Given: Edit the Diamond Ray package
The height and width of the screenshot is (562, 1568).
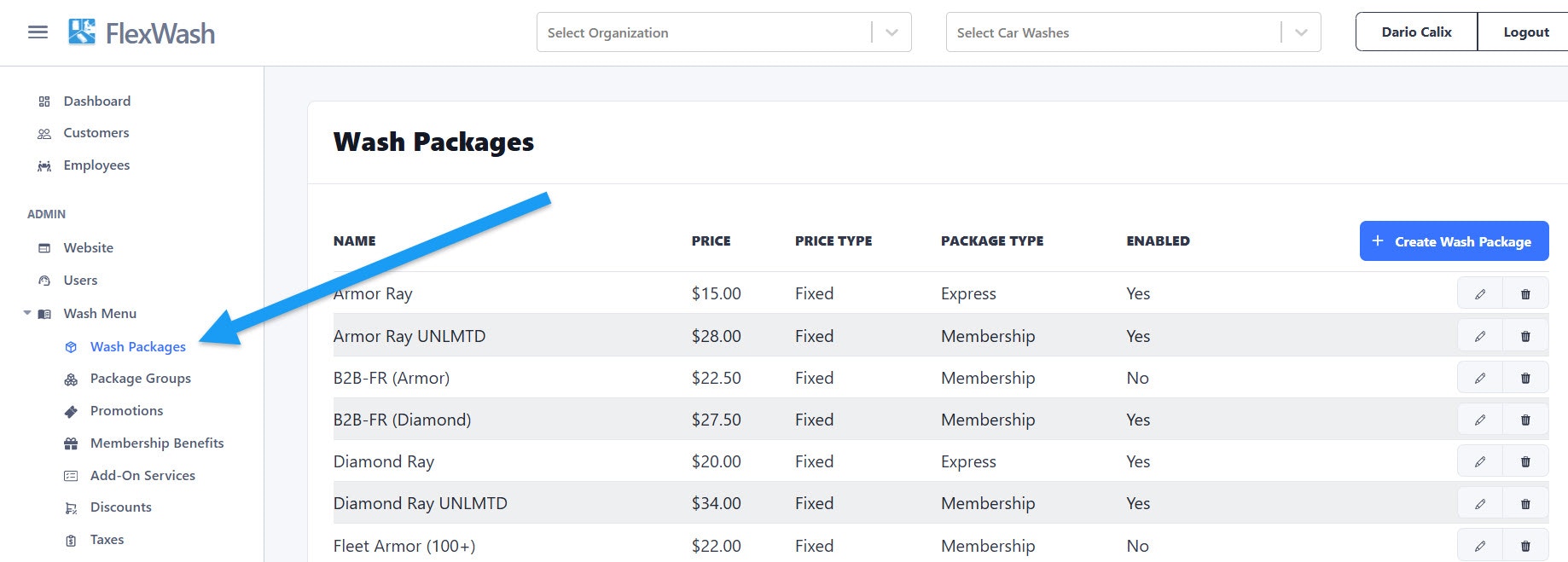Looking at the screenshot, I should coord(1480,461).
